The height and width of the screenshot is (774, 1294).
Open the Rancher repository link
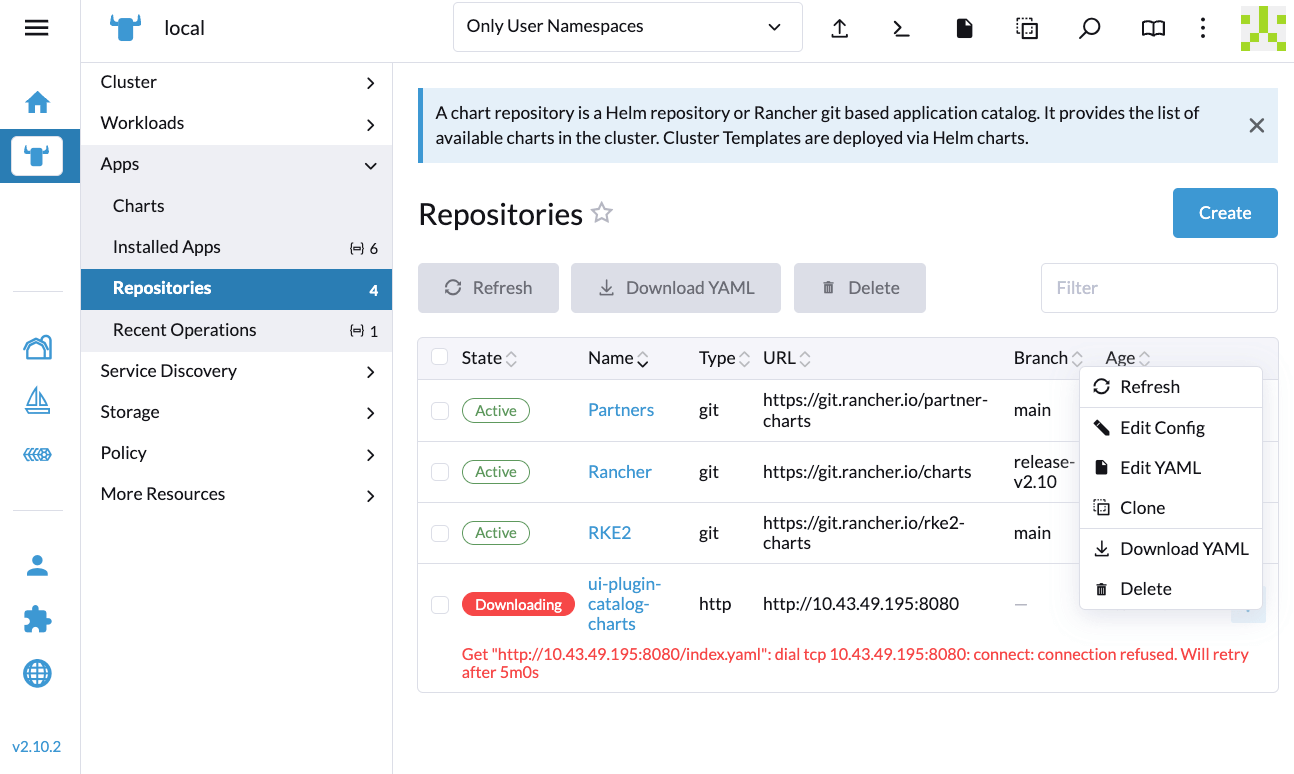pos(619,471)
